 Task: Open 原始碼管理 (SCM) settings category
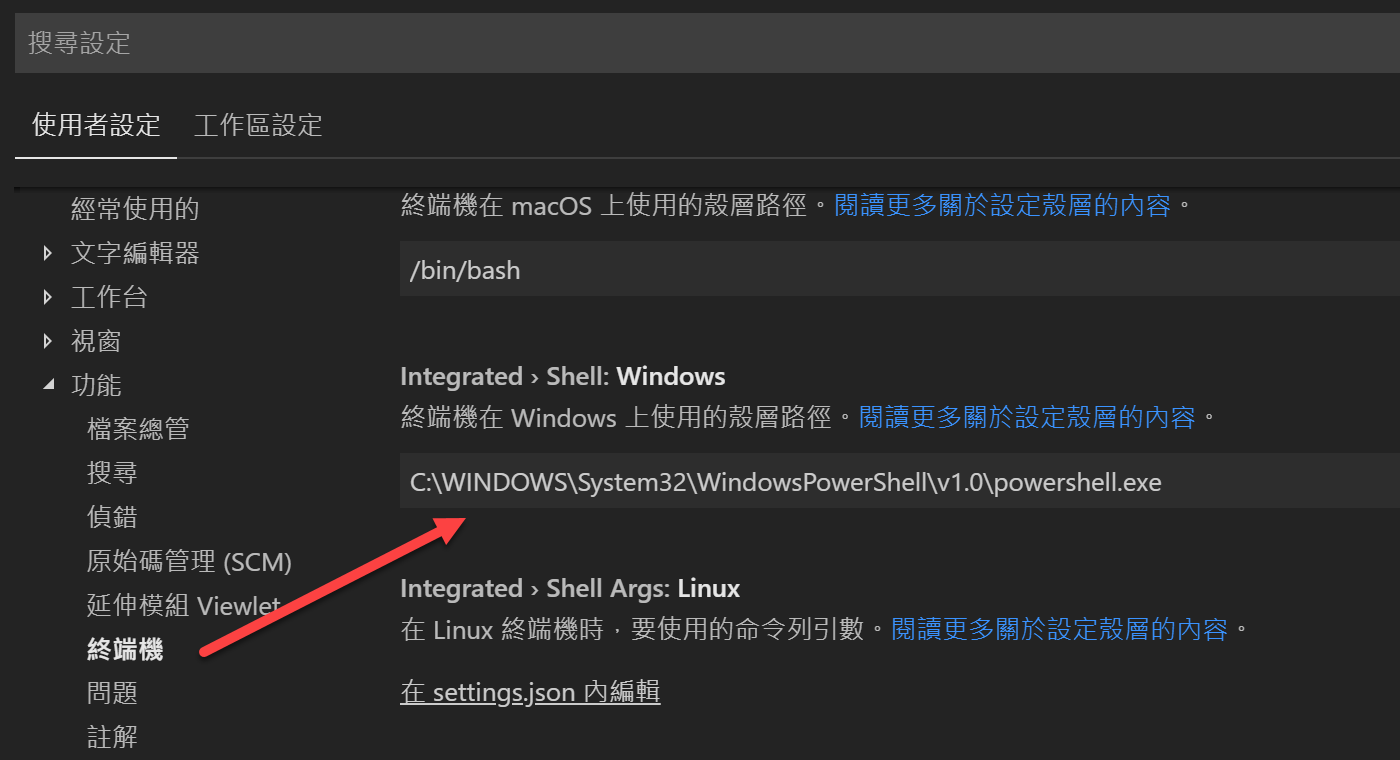189,561
